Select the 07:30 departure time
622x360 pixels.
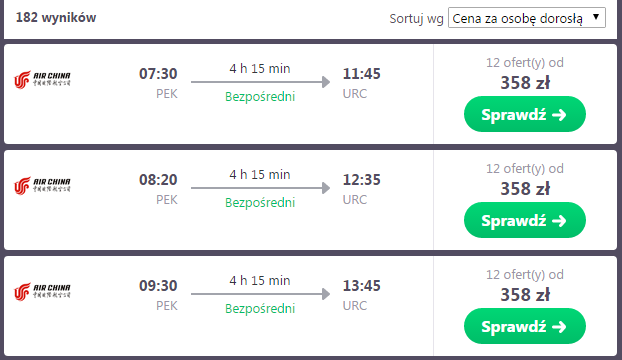(x=158, y=74)
